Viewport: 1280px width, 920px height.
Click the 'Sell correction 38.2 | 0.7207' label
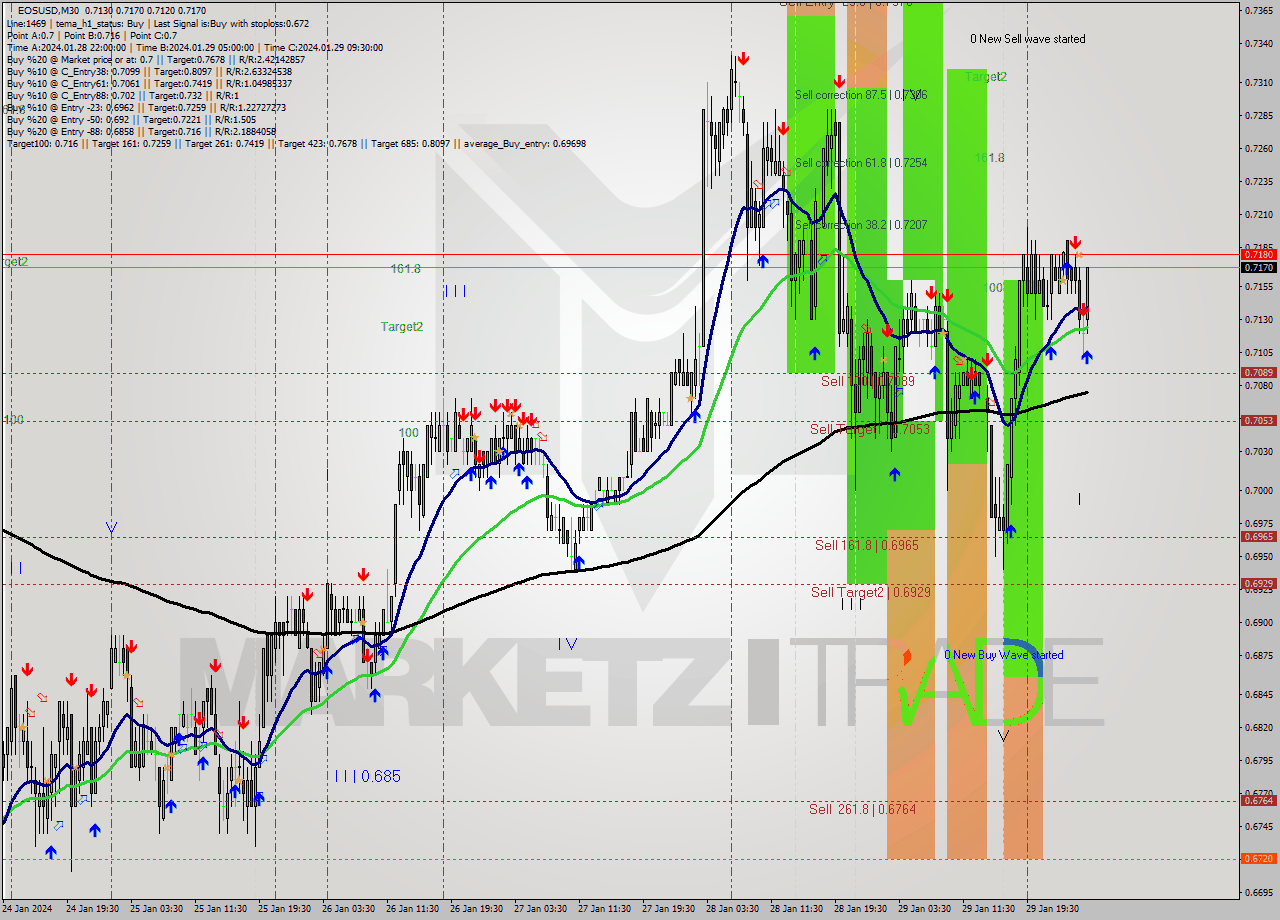861,225
